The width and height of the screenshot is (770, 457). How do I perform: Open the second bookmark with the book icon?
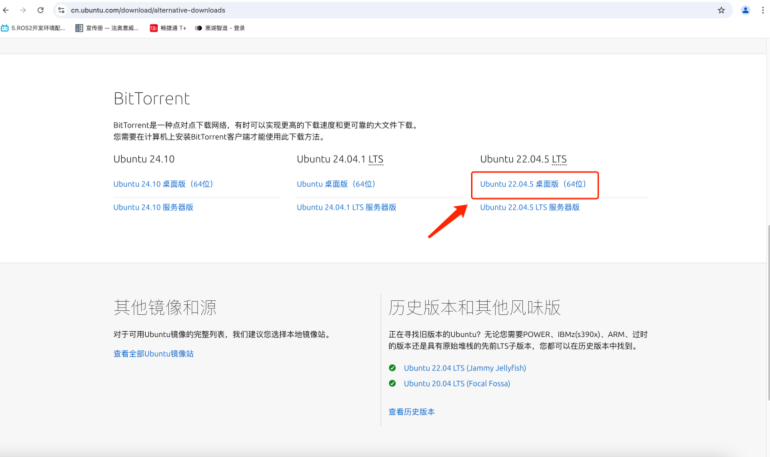click(x=107, y=28)
